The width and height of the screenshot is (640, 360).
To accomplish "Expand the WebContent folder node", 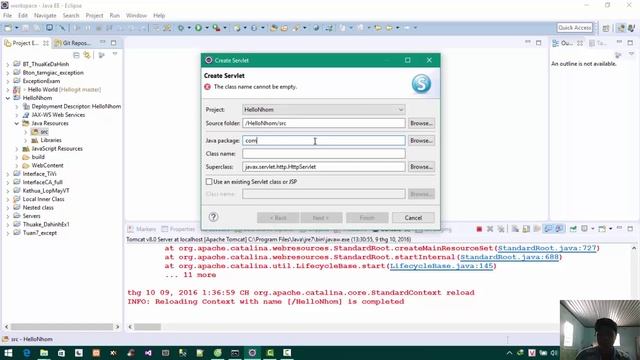I will click(17, 166).
